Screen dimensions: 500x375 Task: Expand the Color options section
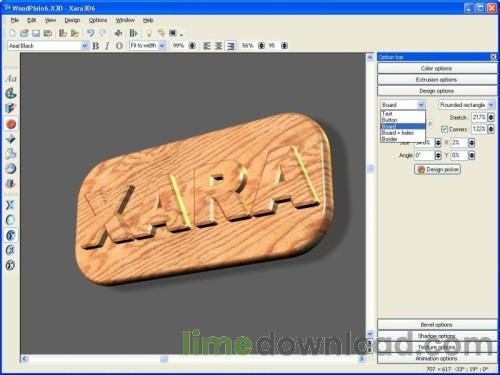pos(437,68)
